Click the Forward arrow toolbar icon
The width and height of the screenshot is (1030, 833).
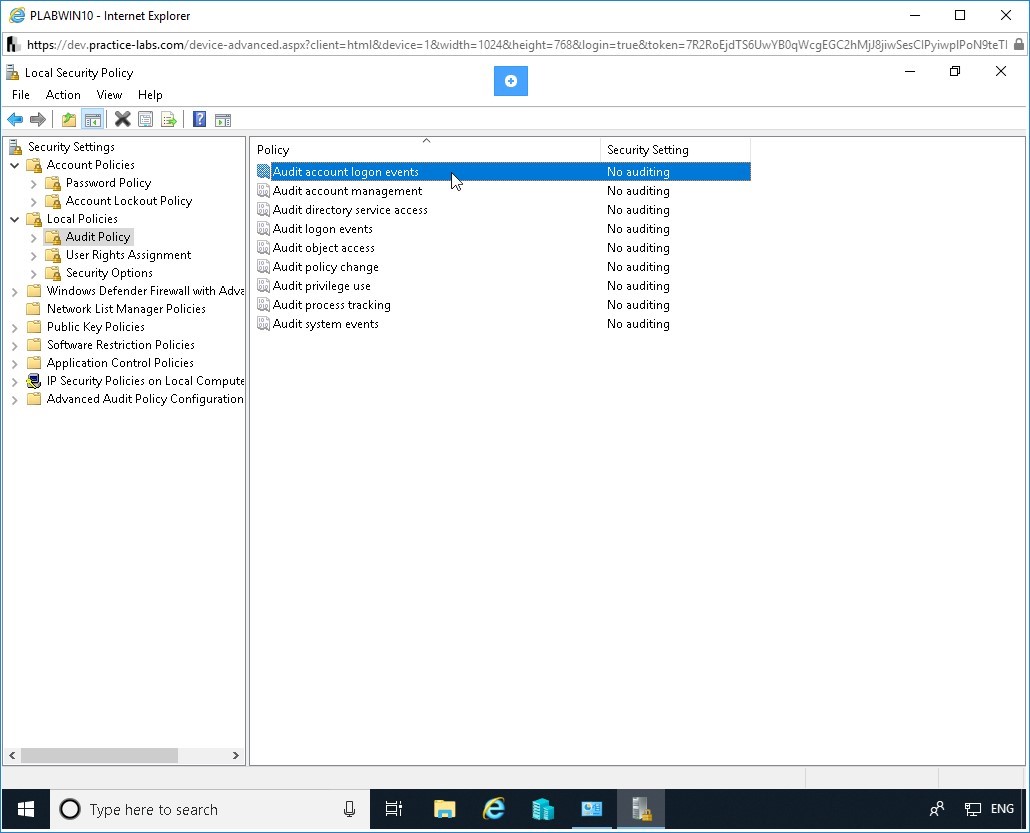(x=37, y=120)
